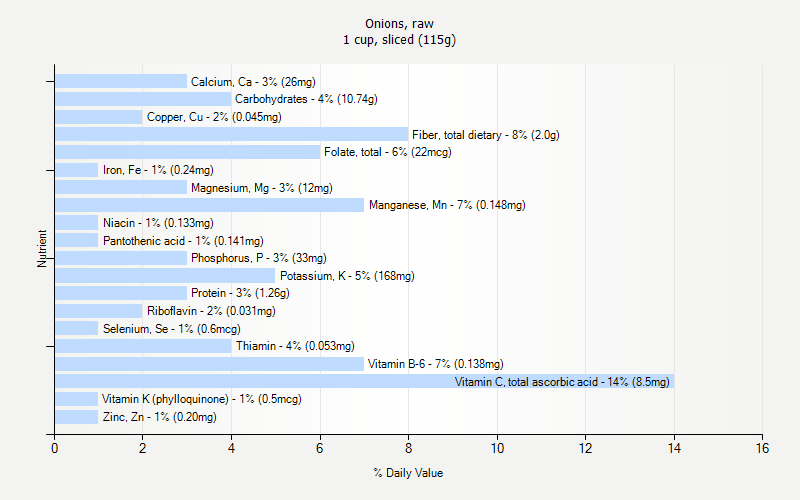Click the x-axis tick label 16
This screenshot has height=500, width=800.
762,448
